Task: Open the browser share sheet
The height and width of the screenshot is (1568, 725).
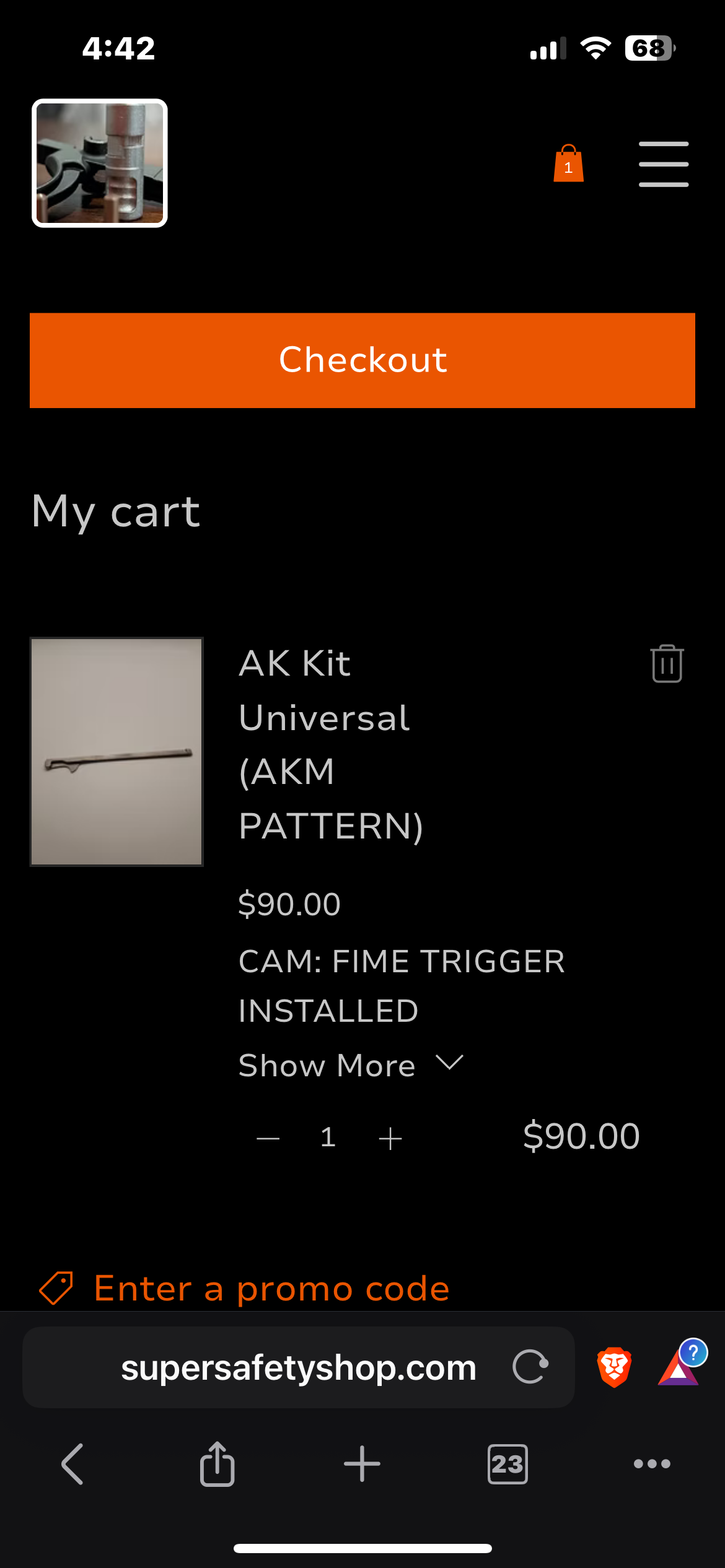Action: [217, 1464]
